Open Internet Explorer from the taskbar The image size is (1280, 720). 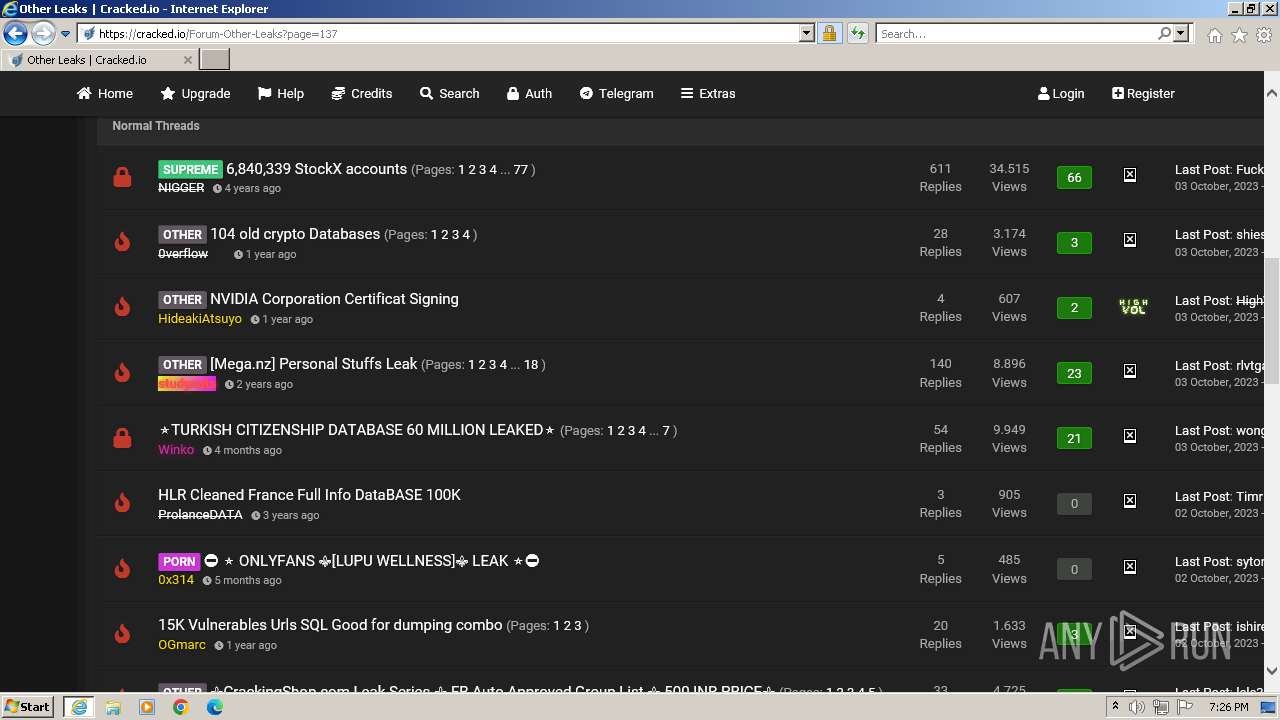[x=79, y=707]
